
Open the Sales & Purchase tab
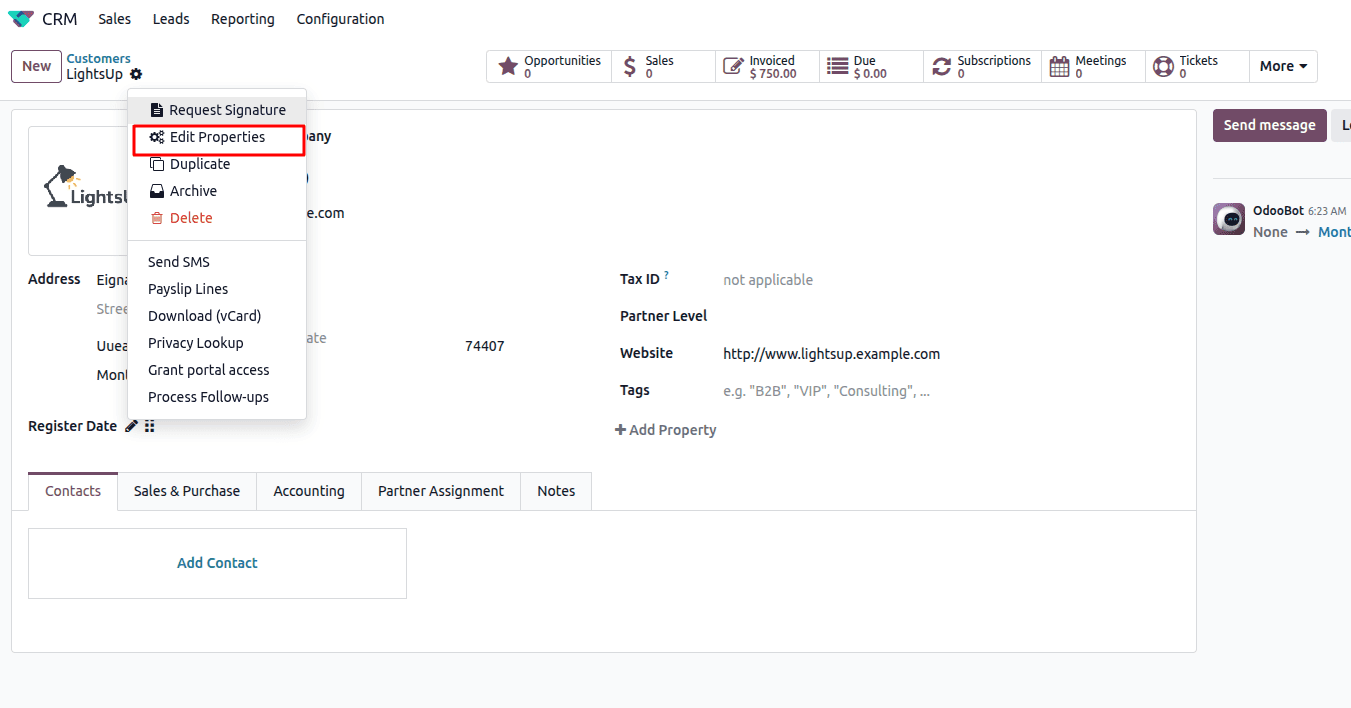pyautogui.click(x=187, y=491)
